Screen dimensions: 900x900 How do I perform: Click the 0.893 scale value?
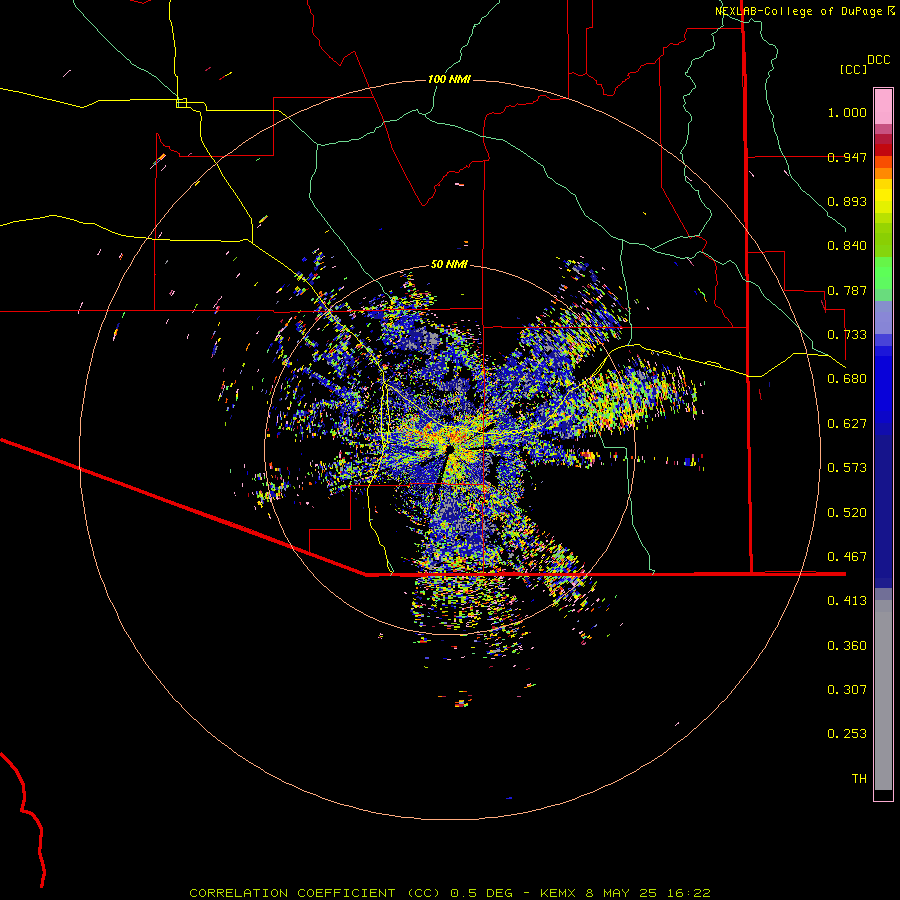pos(847,201)
